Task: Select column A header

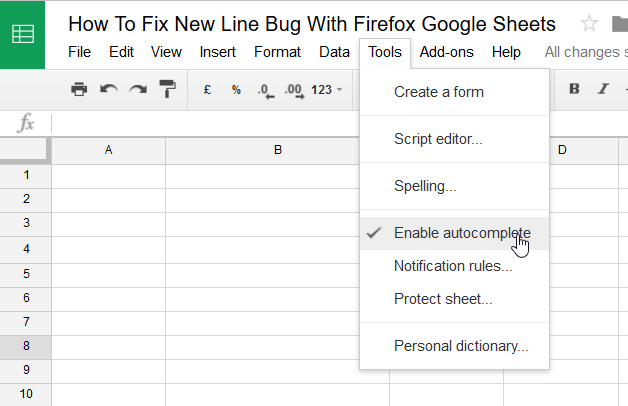Action: tap(108, 151)
